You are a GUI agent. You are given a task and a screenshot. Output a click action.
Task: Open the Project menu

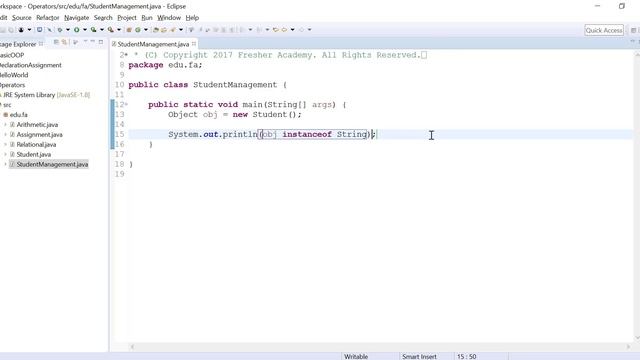pyautogui.click(x=127, y=18)
